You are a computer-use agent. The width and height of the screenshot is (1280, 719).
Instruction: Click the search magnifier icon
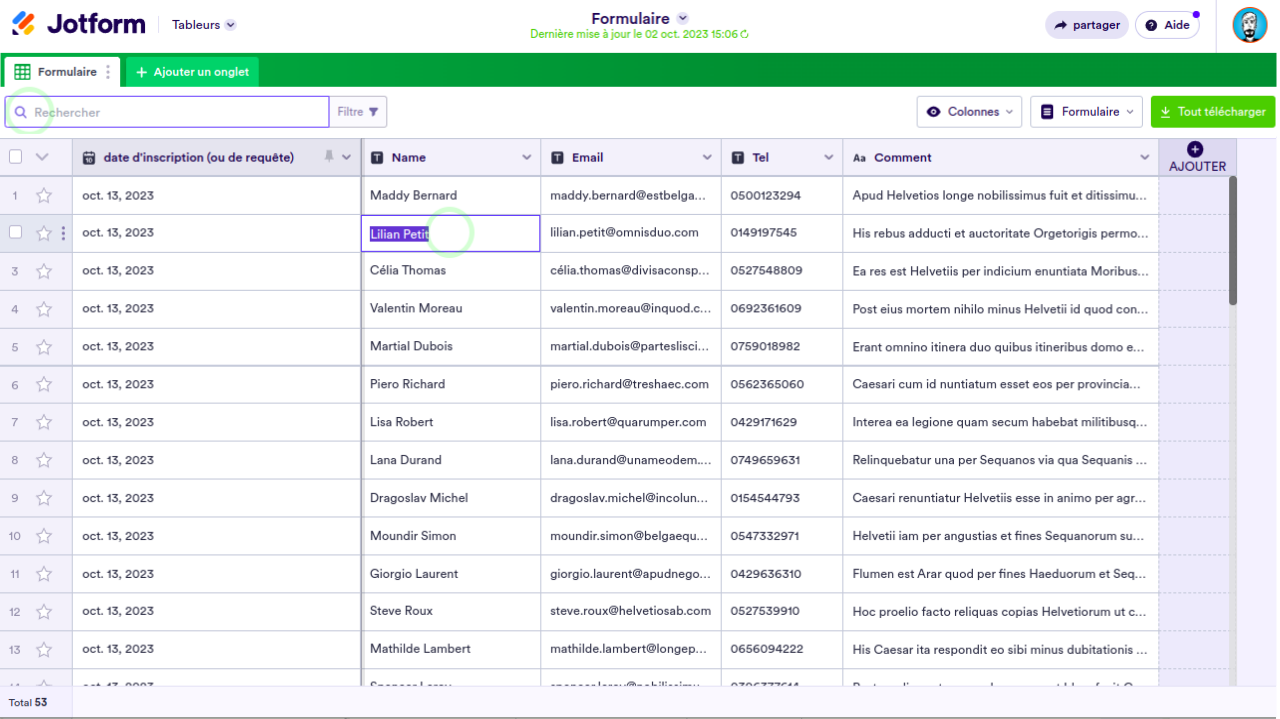pyautogui.click(x=20, y=112)
